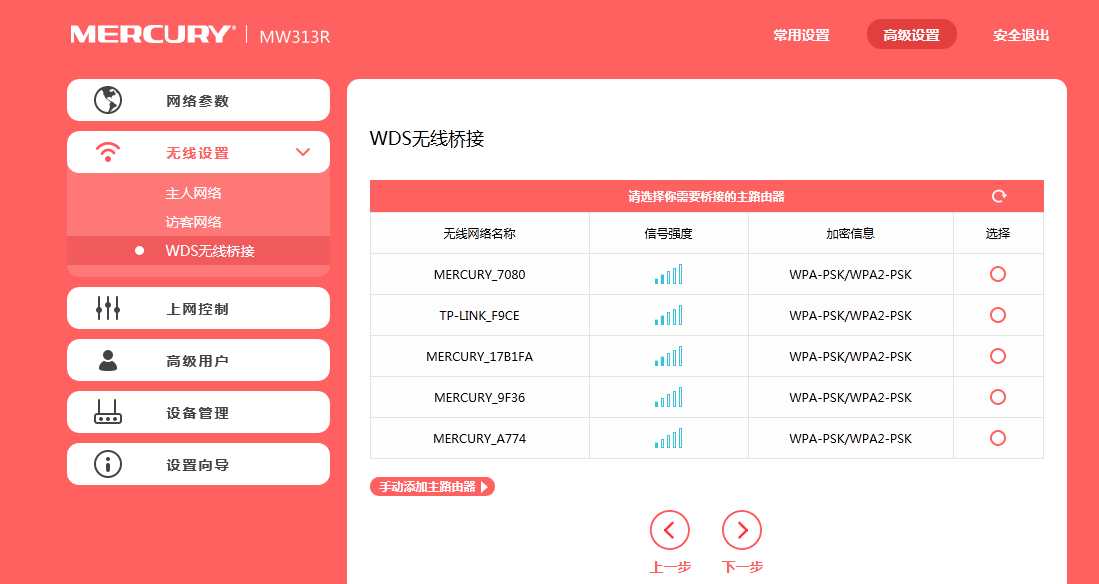Open the 设置向导 menu
This screenshot has height=584, width=1099.
coord(198,464)
